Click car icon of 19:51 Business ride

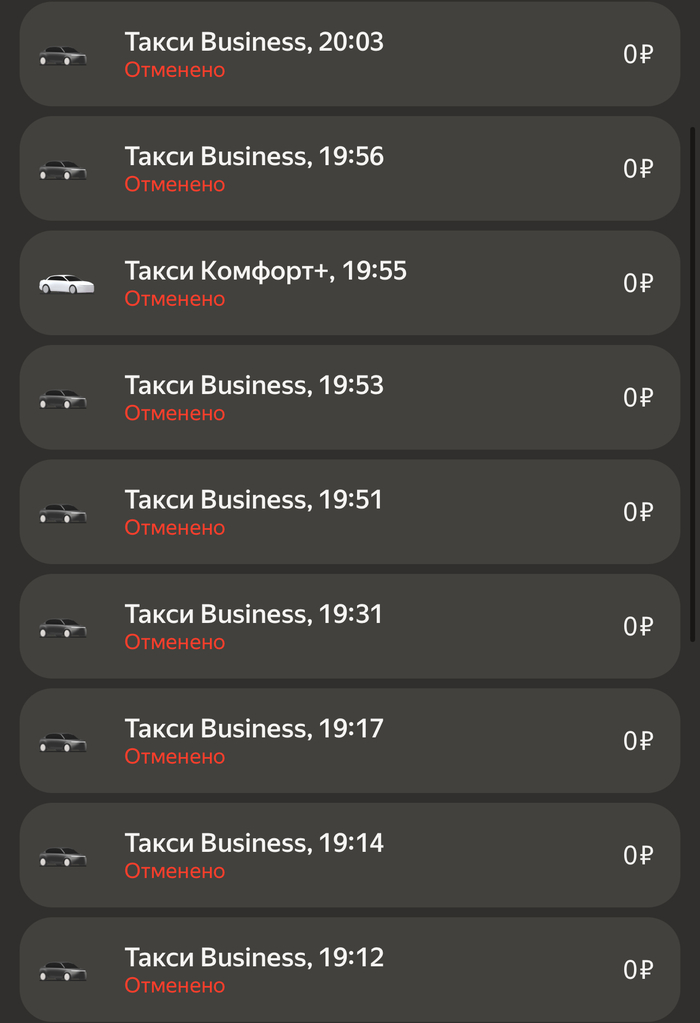pyautogui.click(x=63, y=514)
